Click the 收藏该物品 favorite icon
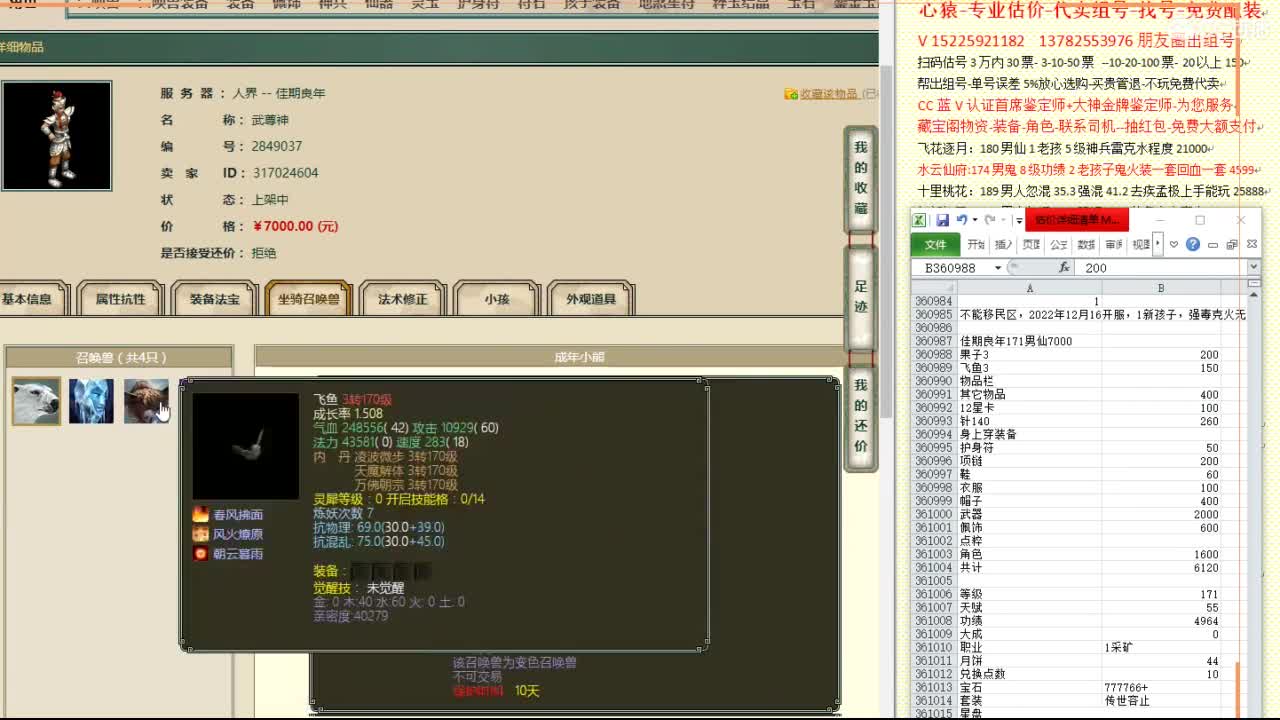1280x720 pixels. coord(790,93)
